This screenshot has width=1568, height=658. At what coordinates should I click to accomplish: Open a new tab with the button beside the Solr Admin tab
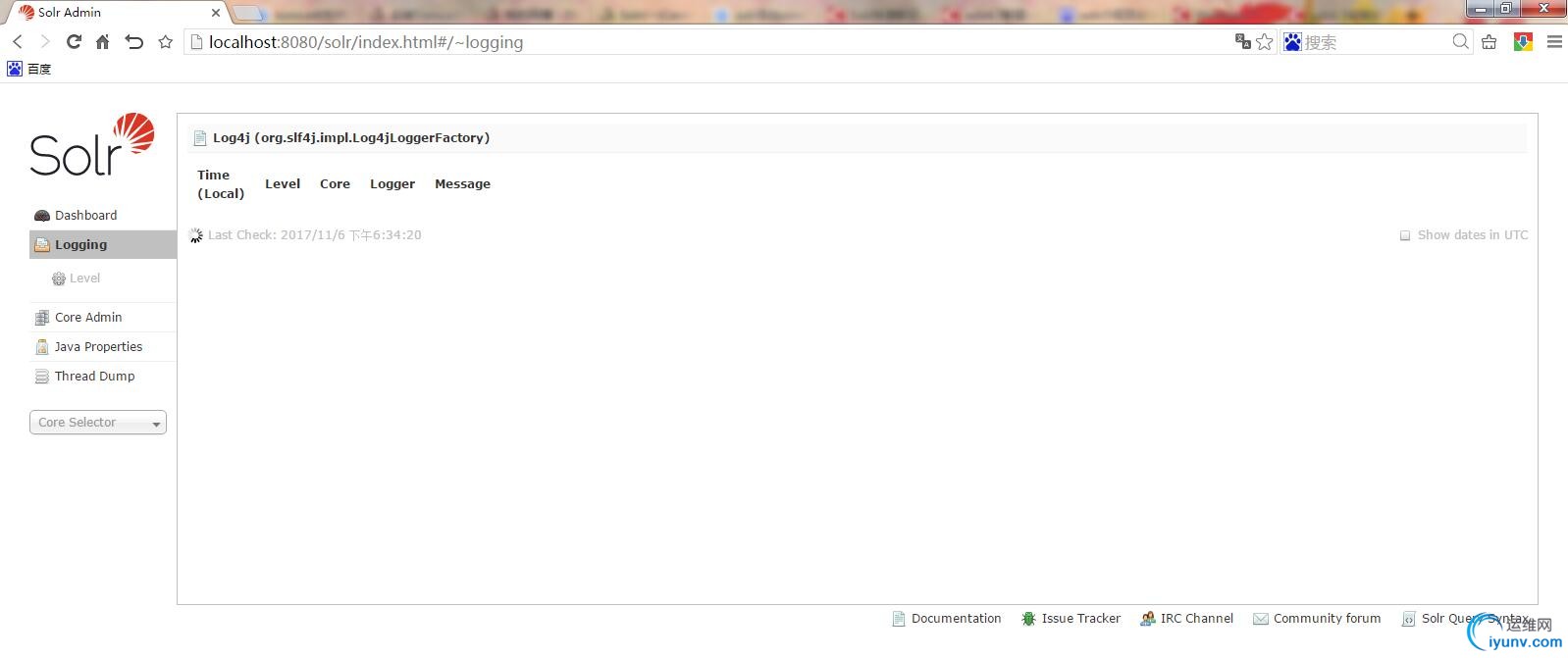pyautogui.click(x=248, y=13)
